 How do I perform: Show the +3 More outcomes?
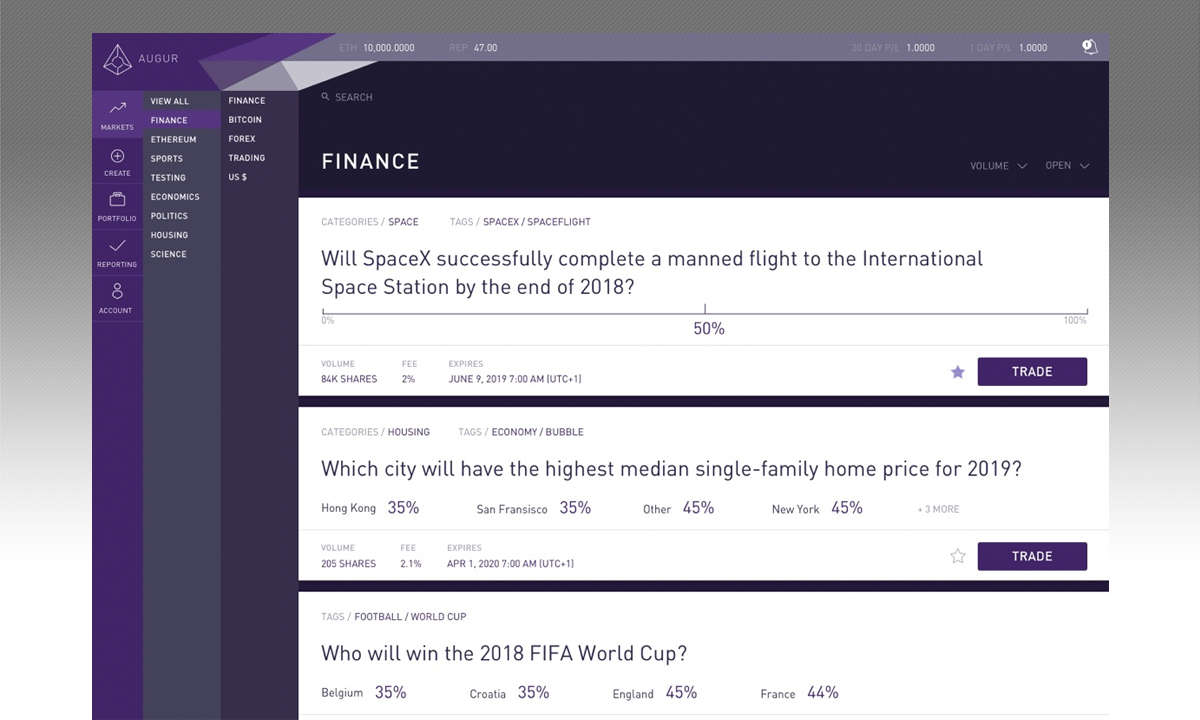coord(938,509)
